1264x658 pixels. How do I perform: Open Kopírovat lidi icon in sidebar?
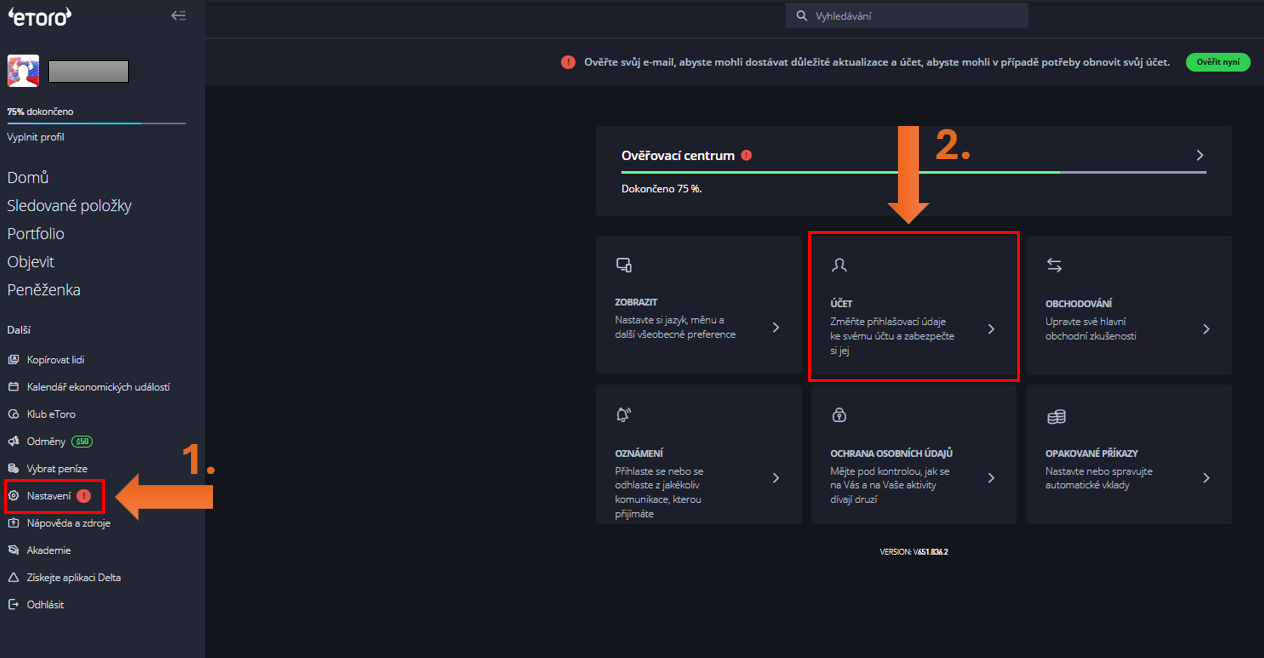coord(13,359)
